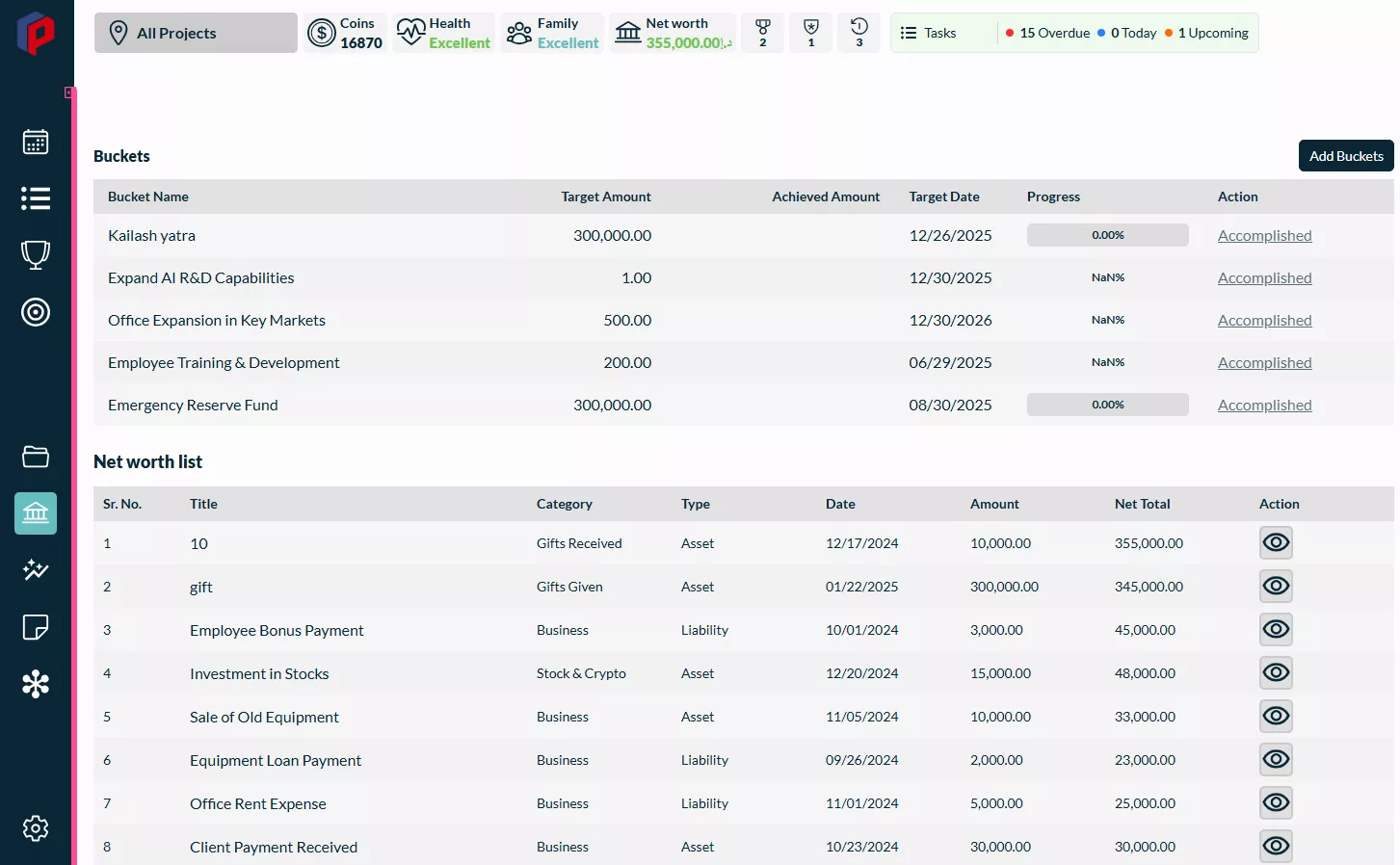This screenshot has width=1400, height=865.
Task: Mark Employee Training & Development as Accomplished
Action: click(x=1264, y=362)
